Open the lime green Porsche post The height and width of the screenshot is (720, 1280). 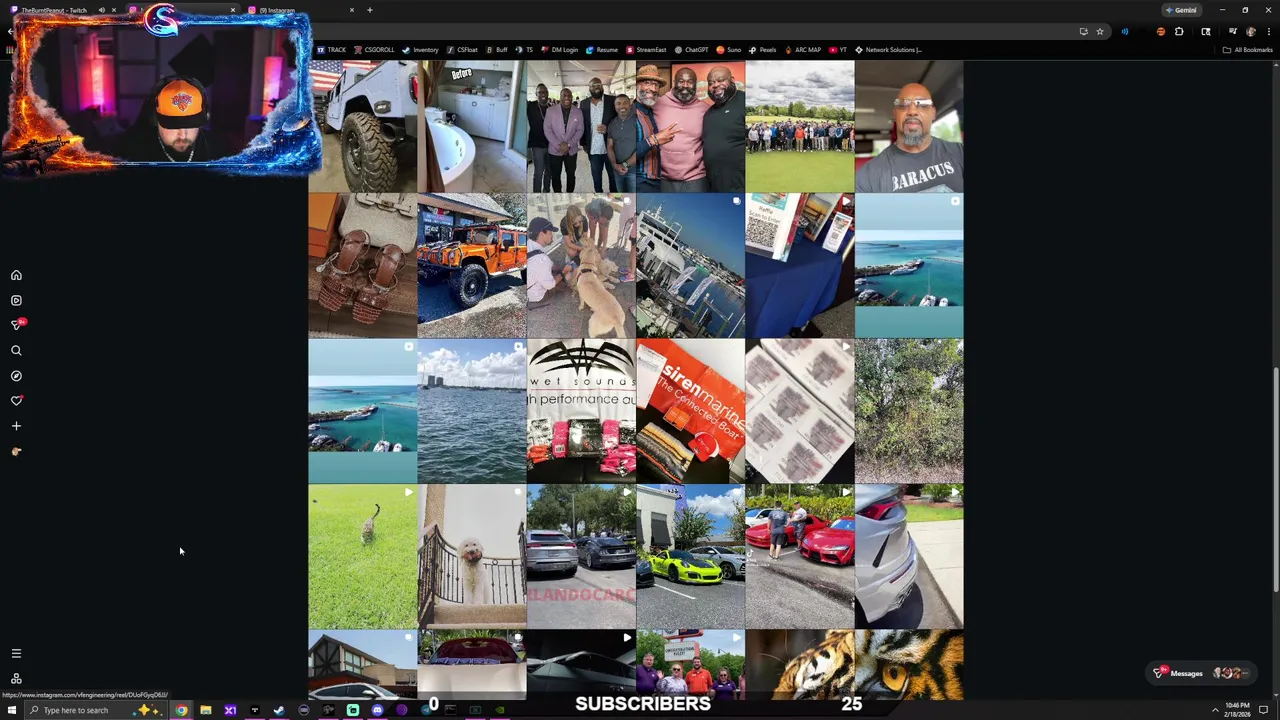pos(690,557)
